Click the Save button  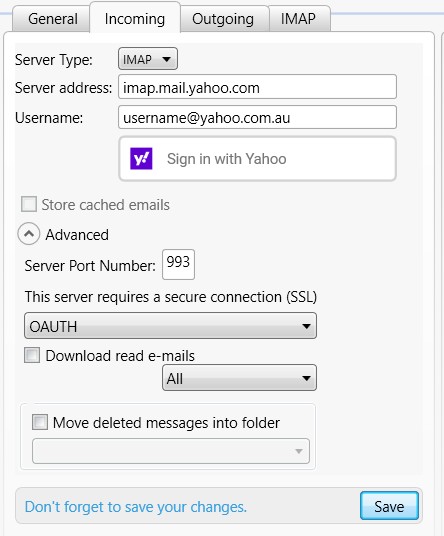coord(389,506)
